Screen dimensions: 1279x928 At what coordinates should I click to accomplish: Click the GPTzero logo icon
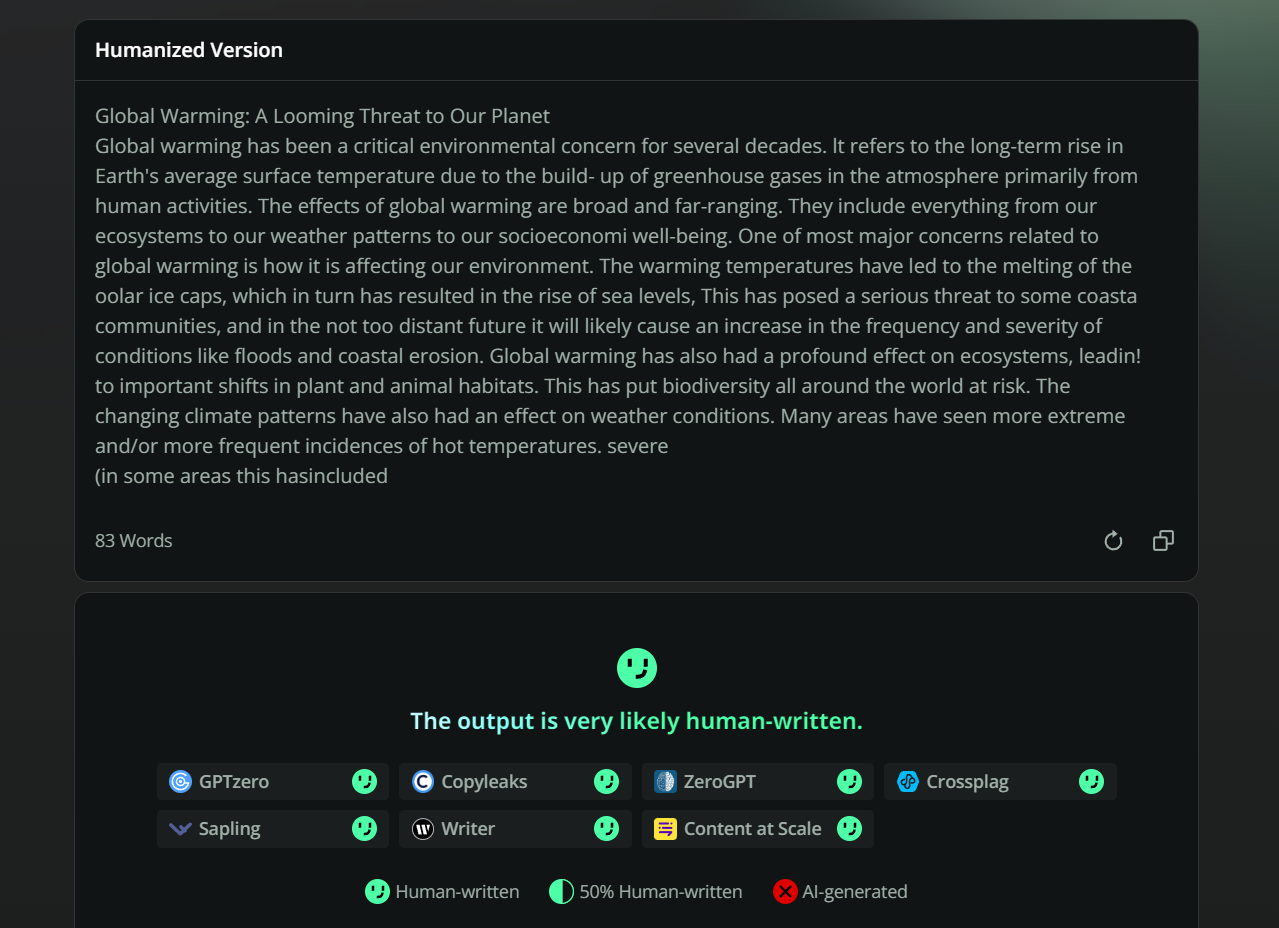[x=180, y=782]
